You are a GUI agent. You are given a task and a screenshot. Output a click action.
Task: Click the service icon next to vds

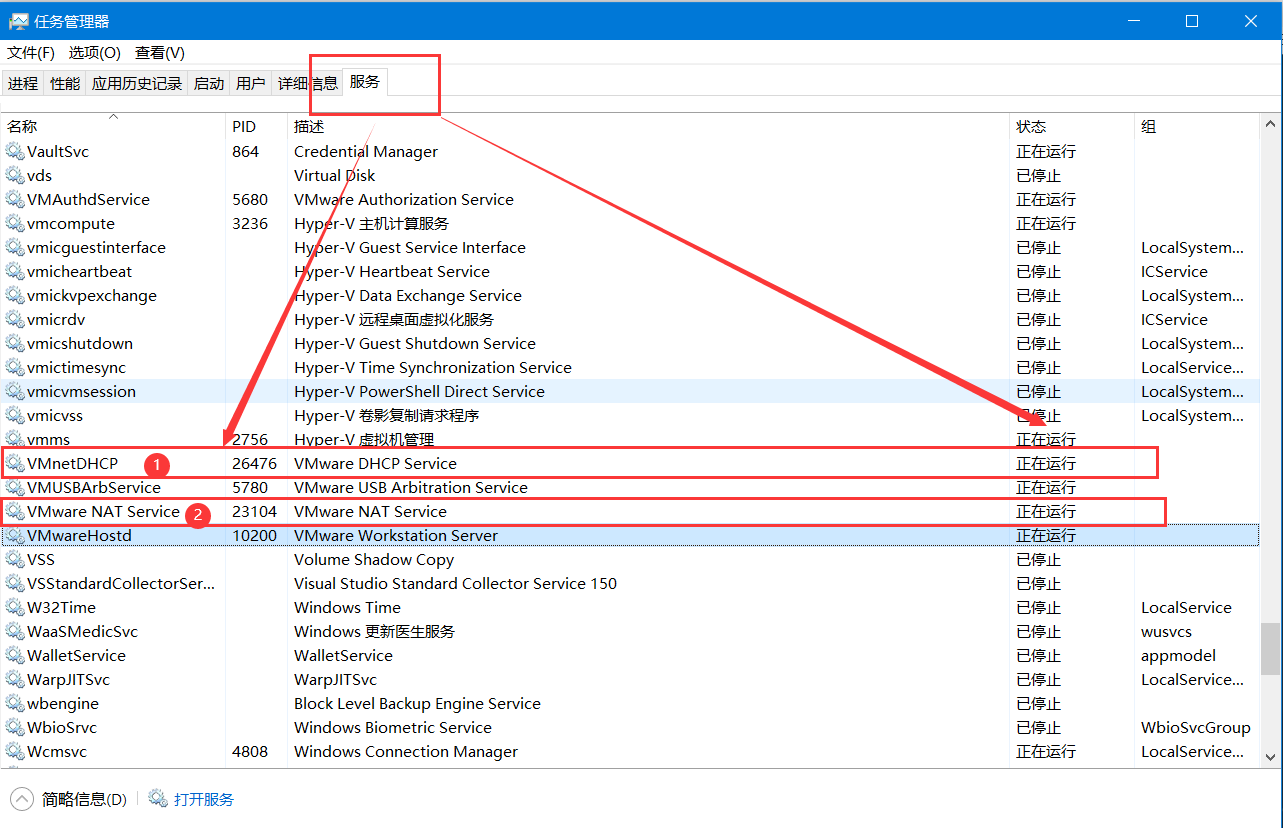pos(14,176)
